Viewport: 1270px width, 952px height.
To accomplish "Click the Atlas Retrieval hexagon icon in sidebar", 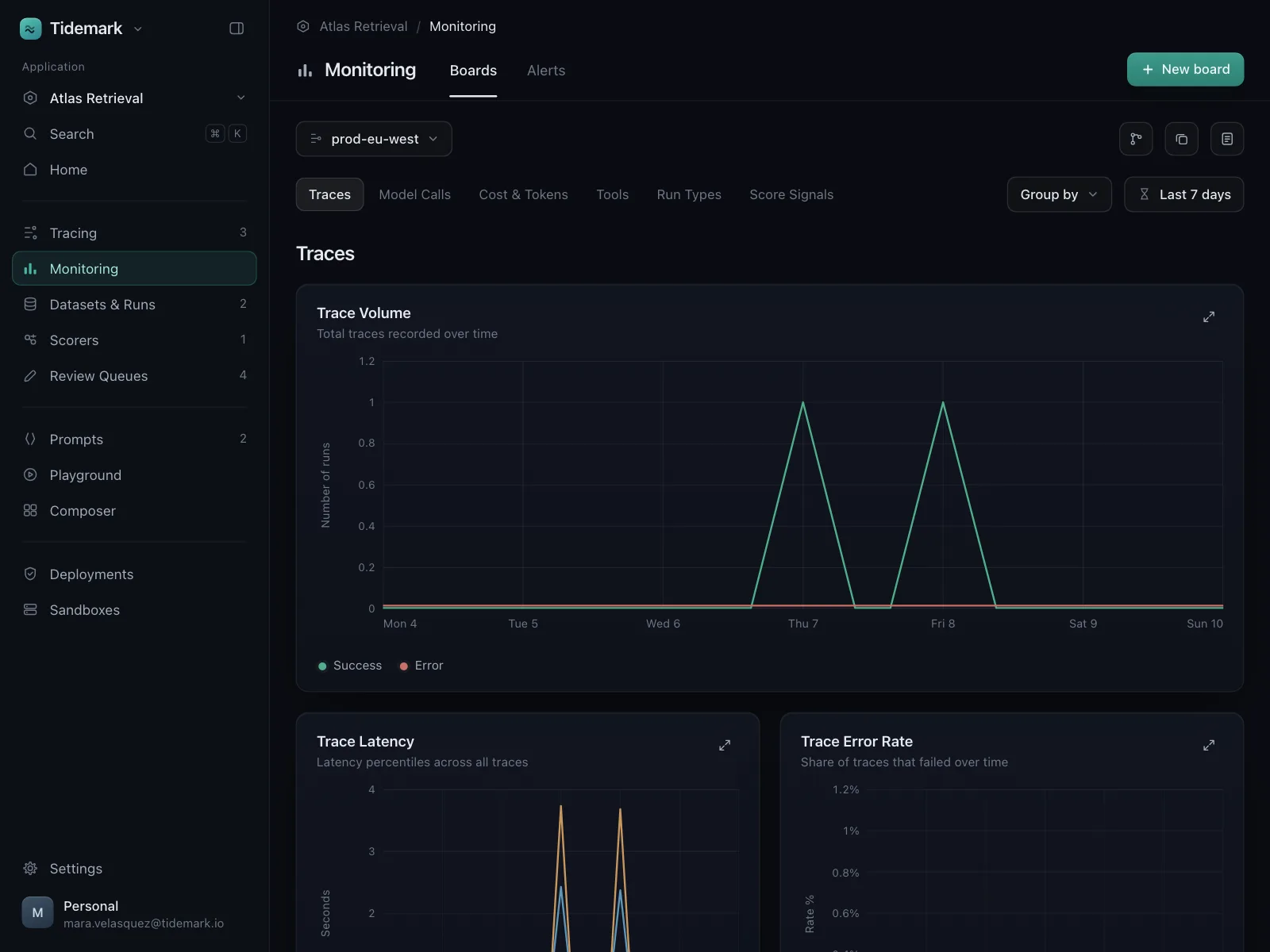I will pos(30,98).
